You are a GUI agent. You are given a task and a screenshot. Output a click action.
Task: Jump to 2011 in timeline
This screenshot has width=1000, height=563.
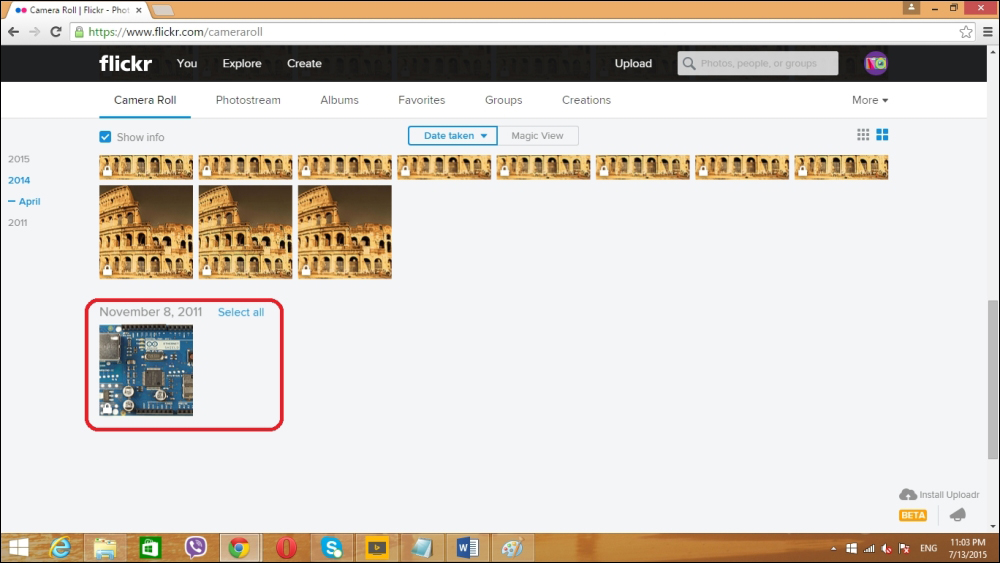(x=18, y=223)
